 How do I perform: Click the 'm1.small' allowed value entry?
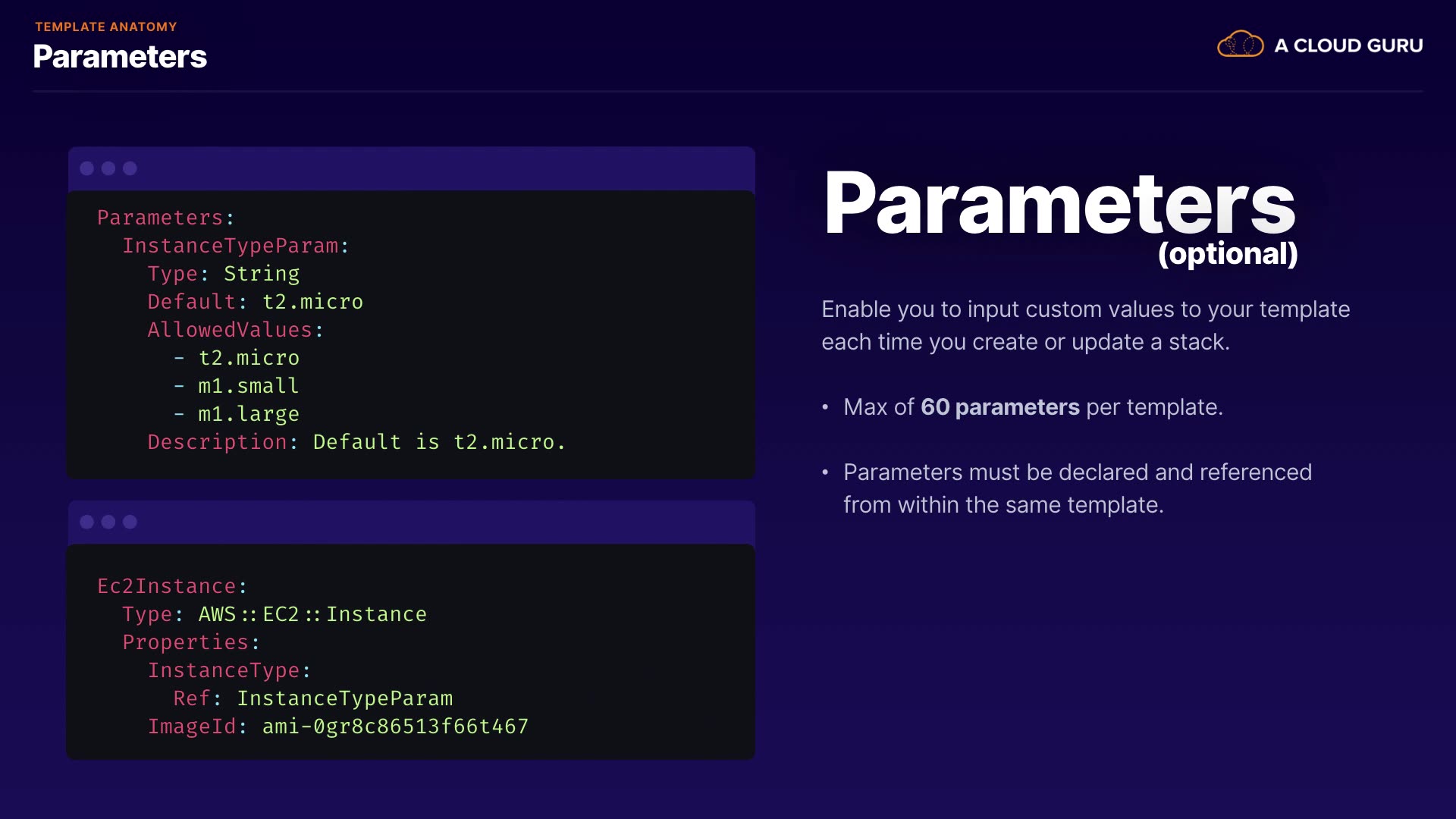[x=248, y=386]
